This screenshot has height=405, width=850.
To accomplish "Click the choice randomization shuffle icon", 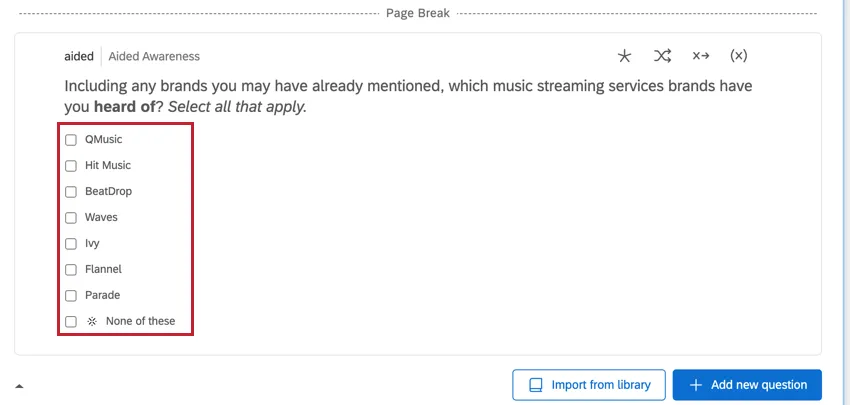I will tap(662, 56).
